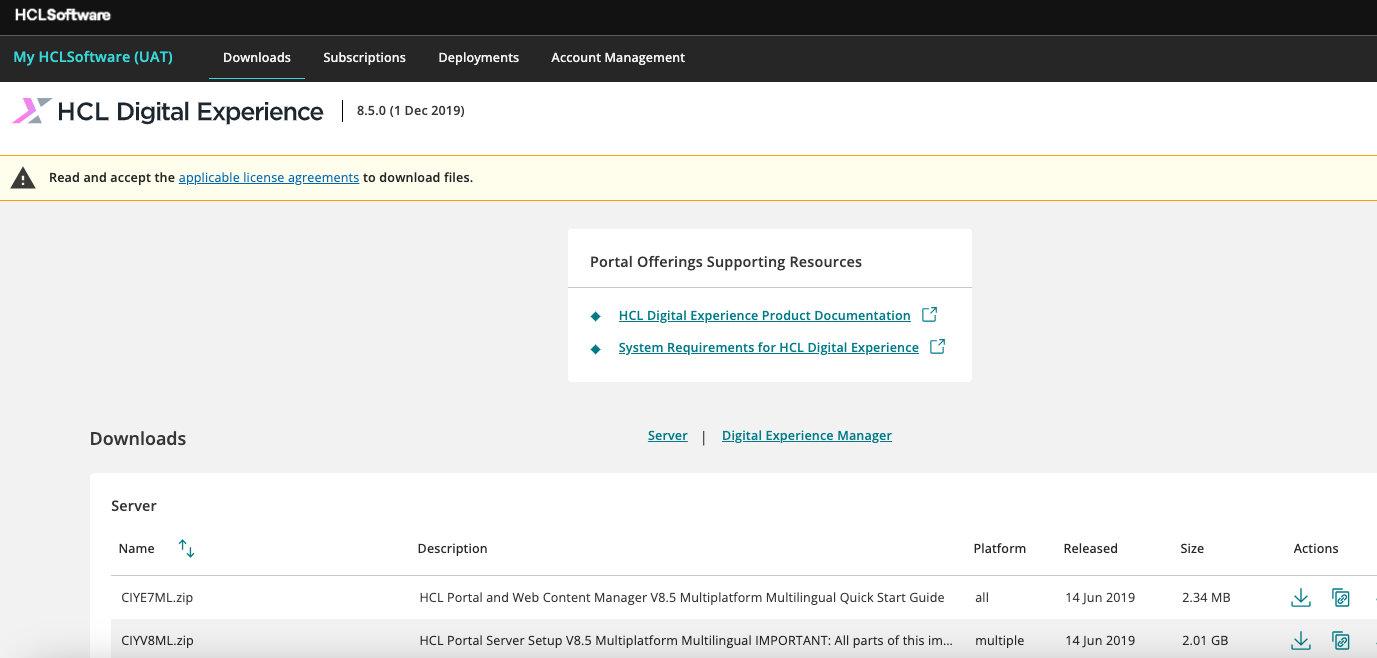Copy download link icon for CIYE7ML.zip
This screenshot has width=1377, height=658.
pyautogui.click(x=1340, y=596)
